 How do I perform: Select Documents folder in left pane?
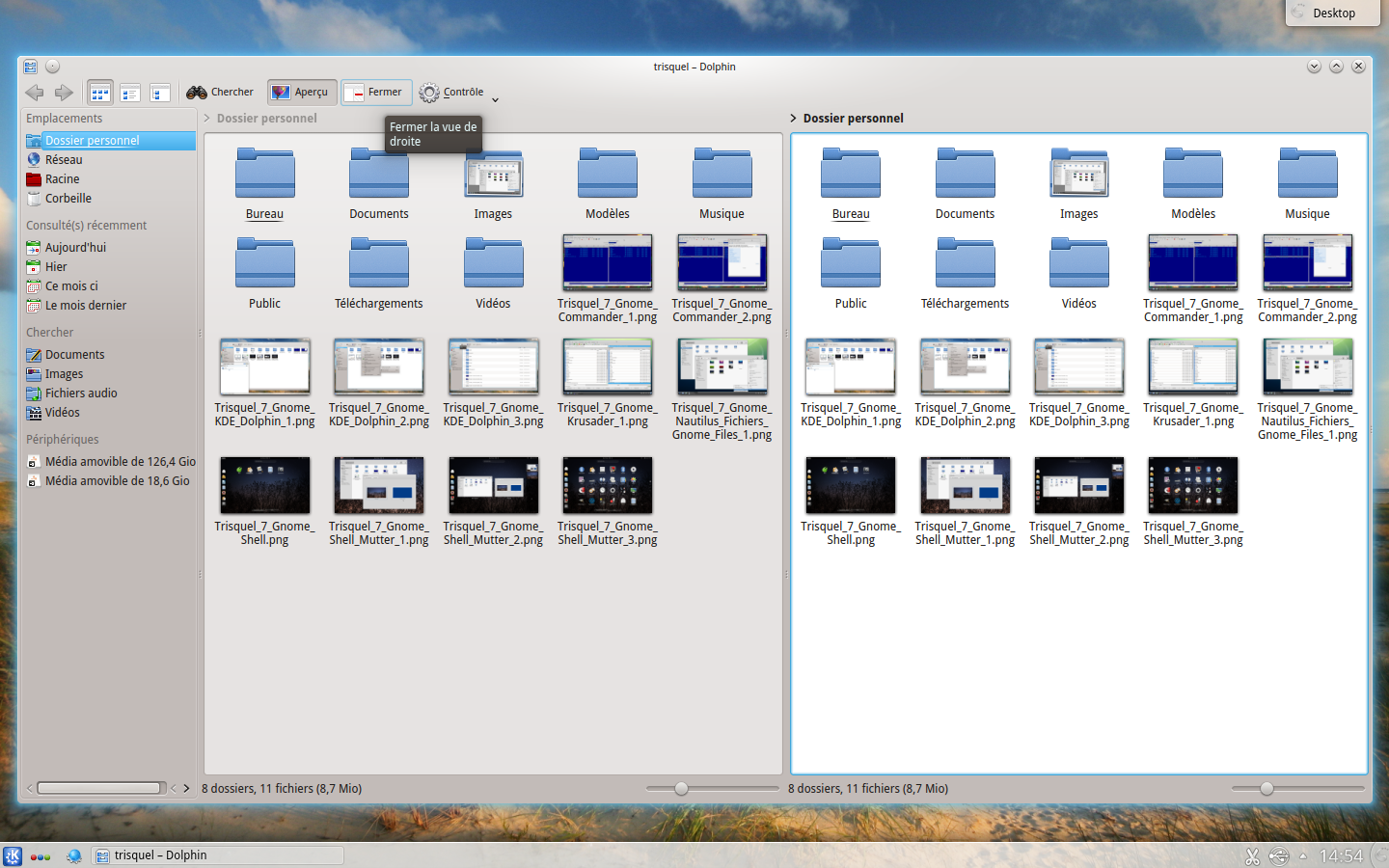click(x=379, y=184)
